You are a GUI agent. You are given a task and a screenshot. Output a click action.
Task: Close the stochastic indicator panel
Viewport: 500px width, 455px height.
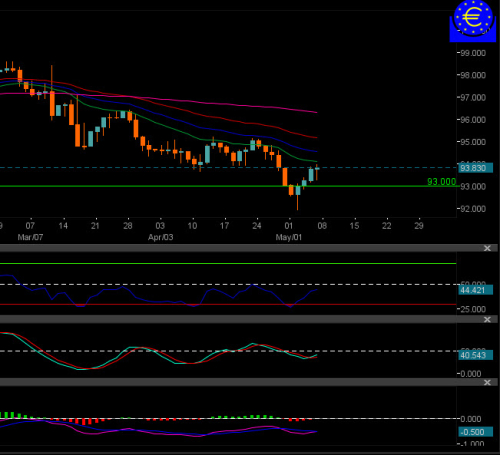point(487,320)
